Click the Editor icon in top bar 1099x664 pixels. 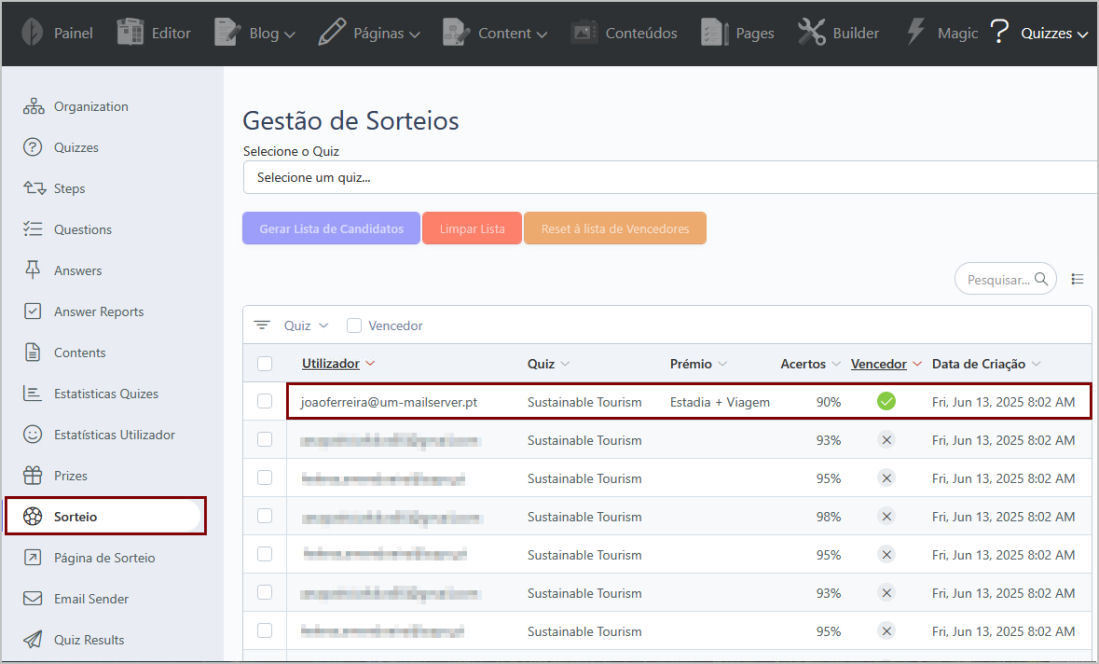130,32
